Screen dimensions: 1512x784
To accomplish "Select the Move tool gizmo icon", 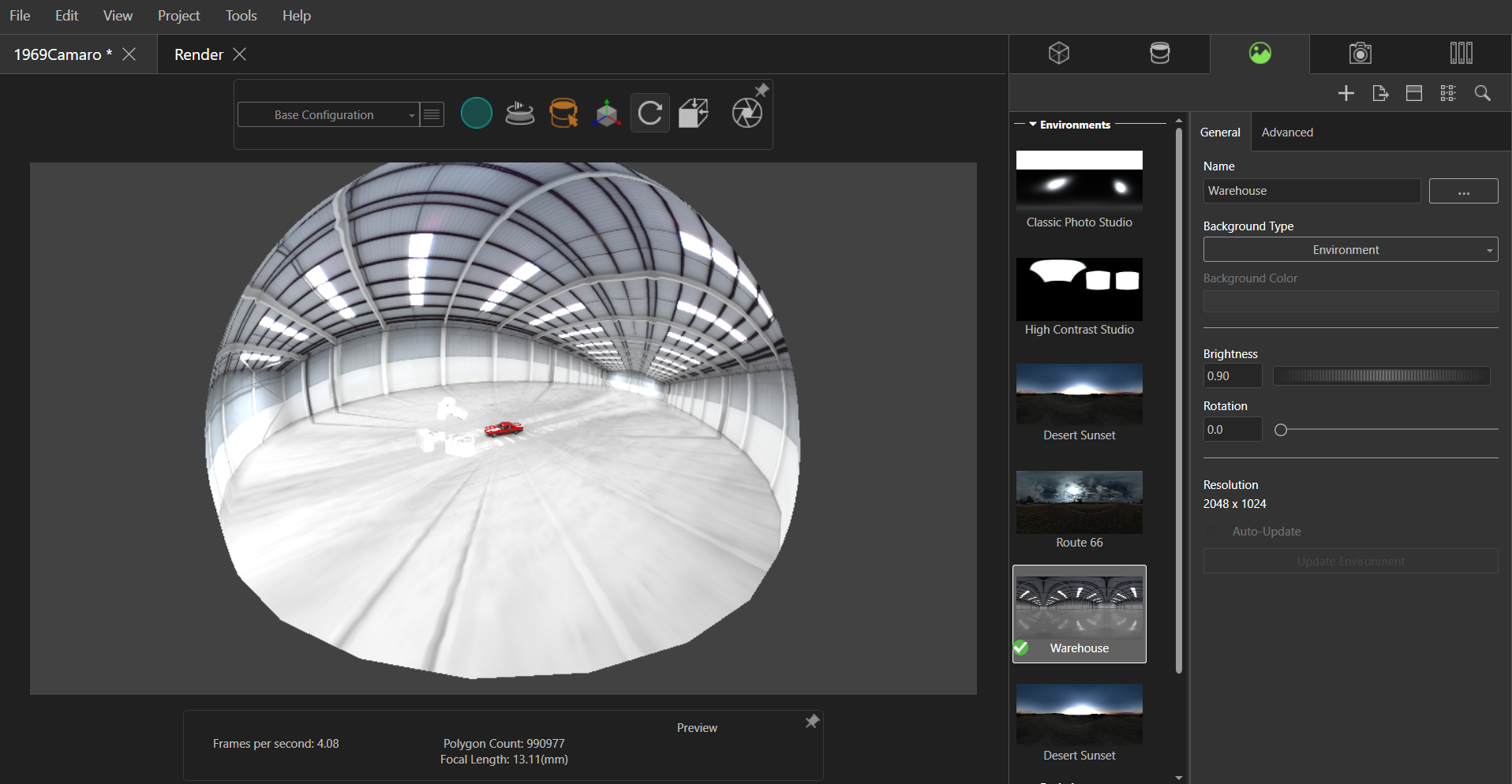I will [606, 113].
